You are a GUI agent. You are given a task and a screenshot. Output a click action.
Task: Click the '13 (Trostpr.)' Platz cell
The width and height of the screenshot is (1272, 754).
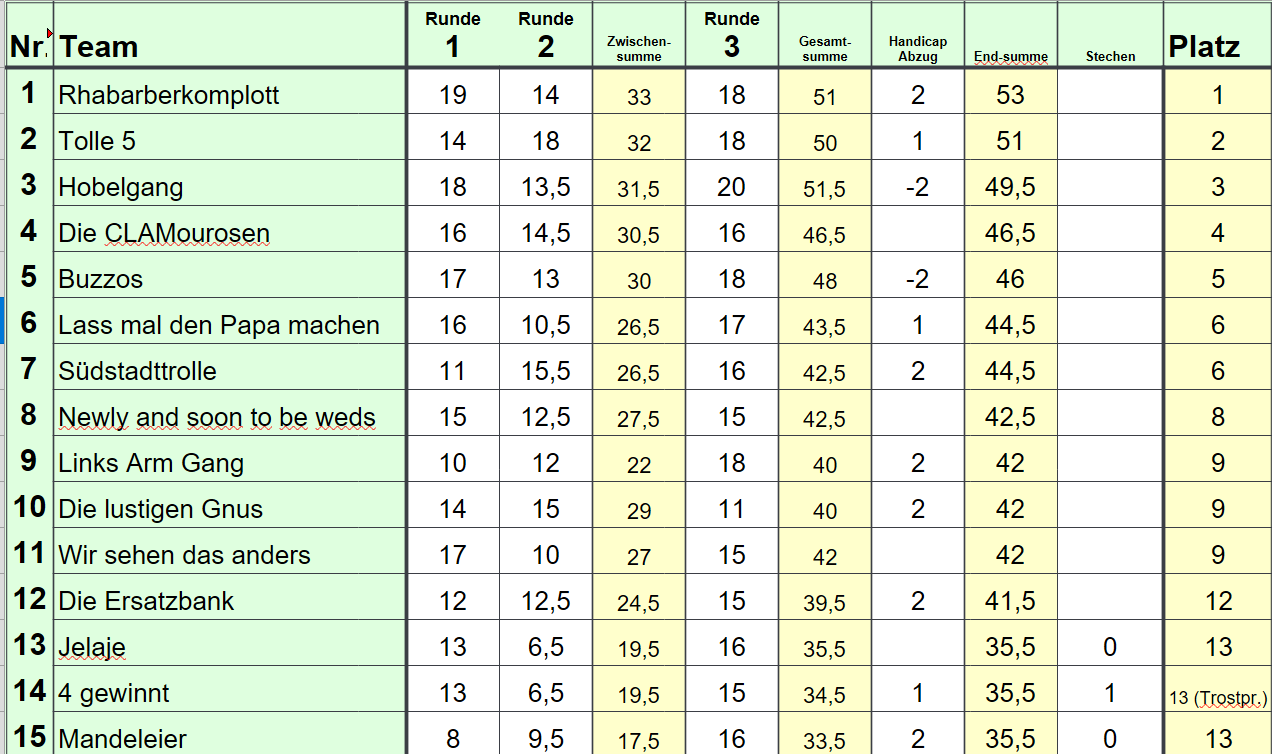[x=1217, y=697]
